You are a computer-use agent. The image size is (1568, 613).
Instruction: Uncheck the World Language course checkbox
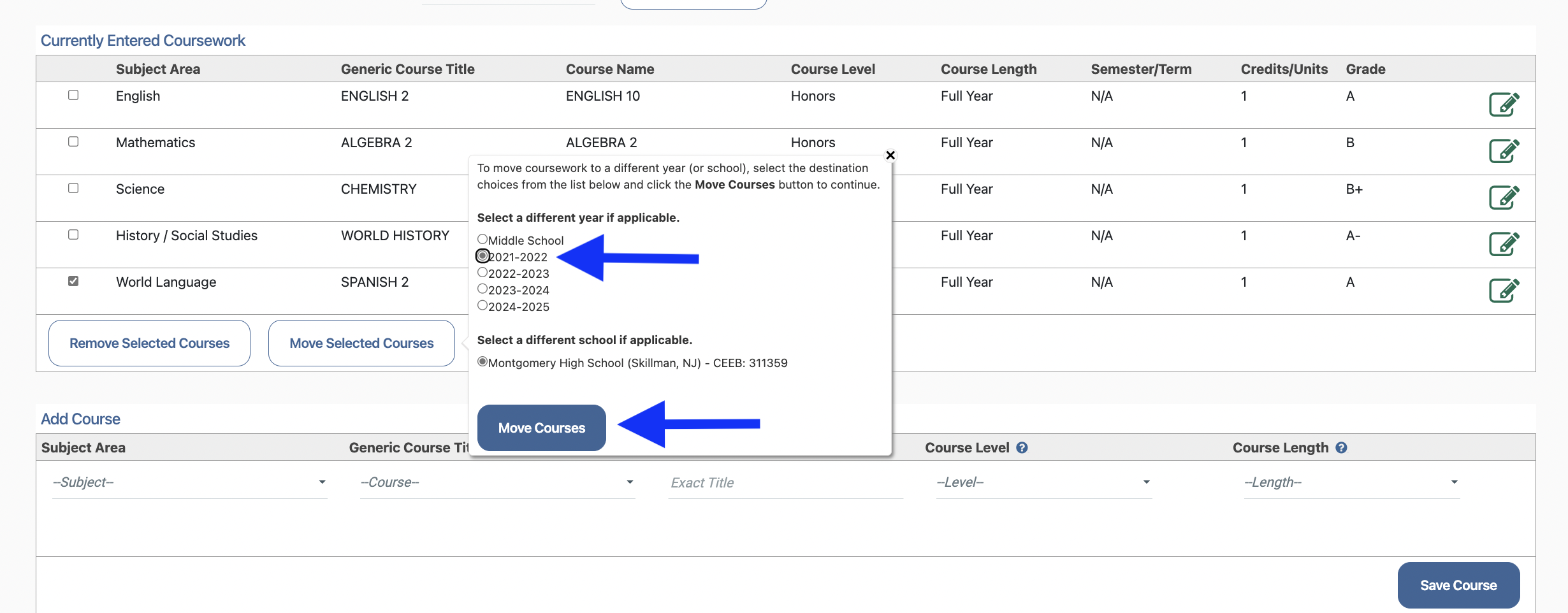coord(73,281)
